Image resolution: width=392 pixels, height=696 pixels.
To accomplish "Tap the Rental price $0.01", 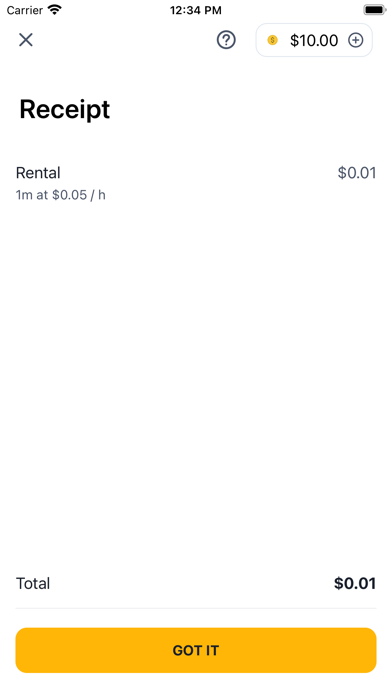I will click(357, 173).
